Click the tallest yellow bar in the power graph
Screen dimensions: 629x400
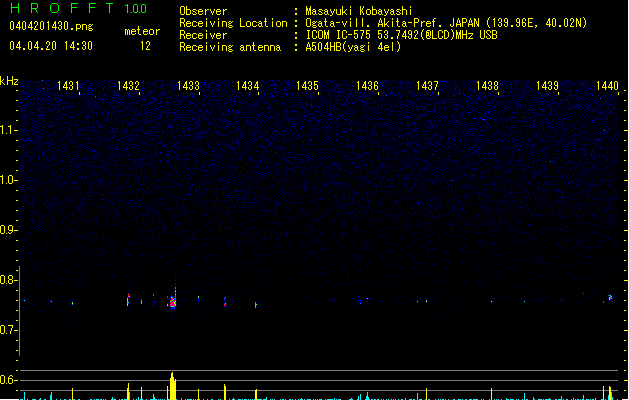[x=172, y=386]
